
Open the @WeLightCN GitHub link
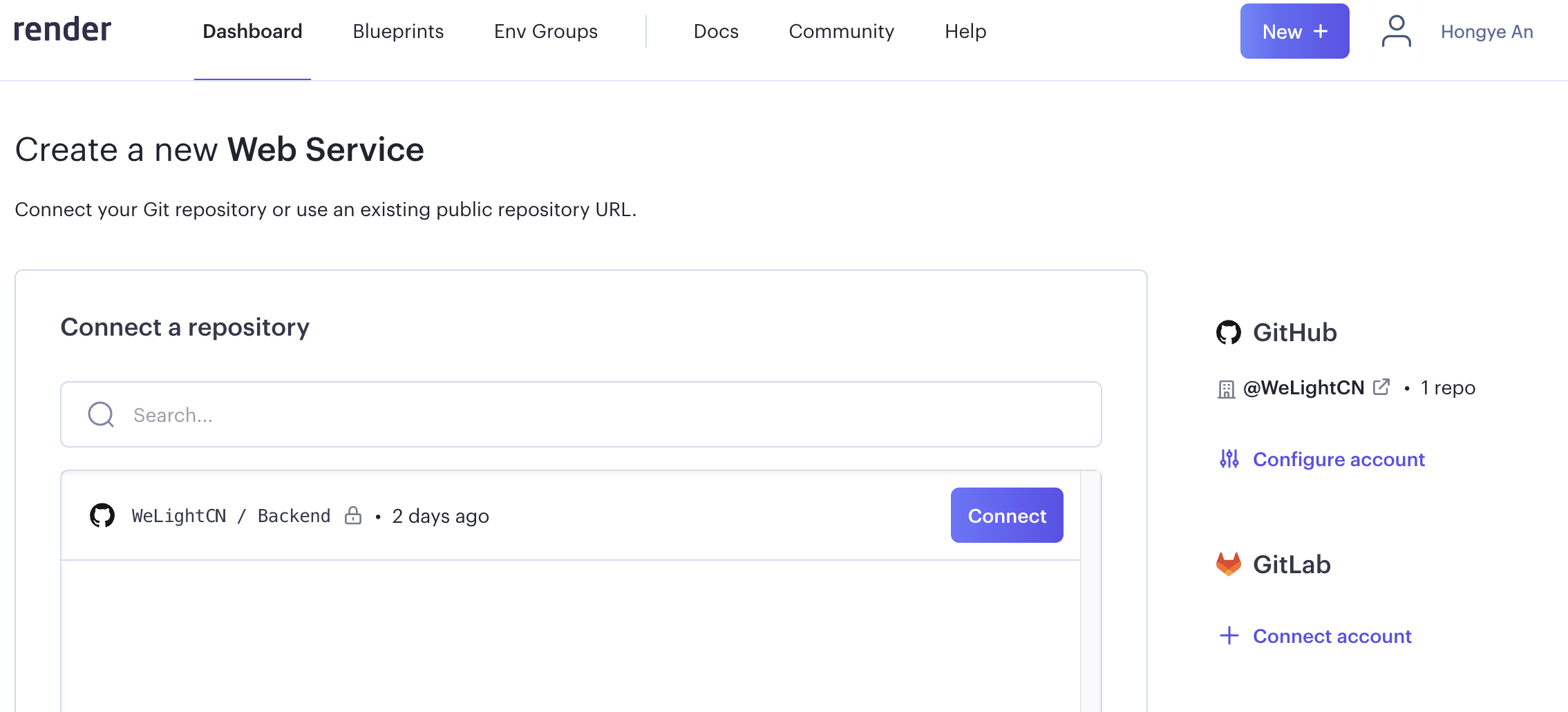point(1303,388)
